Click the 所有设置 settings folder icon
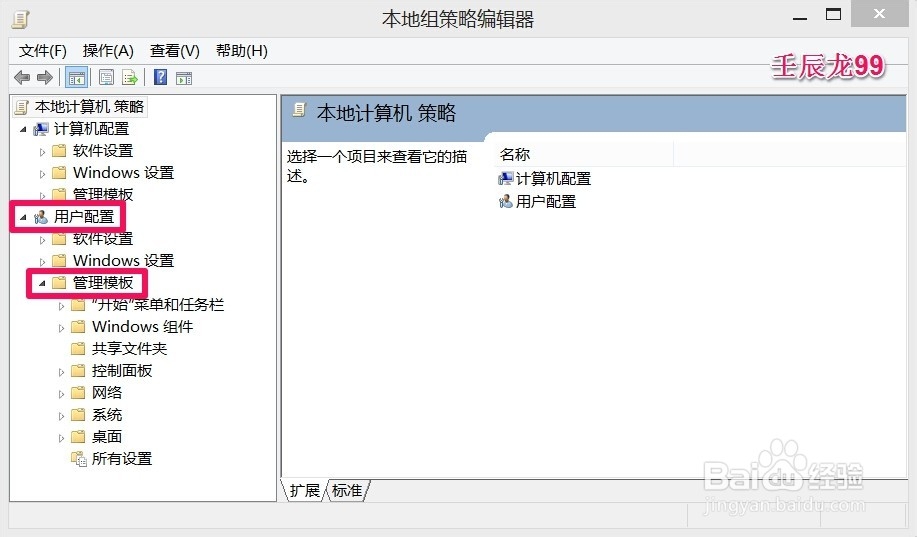Screen dimensions: 917x537 pyautogui.click(x=79, y=459)
